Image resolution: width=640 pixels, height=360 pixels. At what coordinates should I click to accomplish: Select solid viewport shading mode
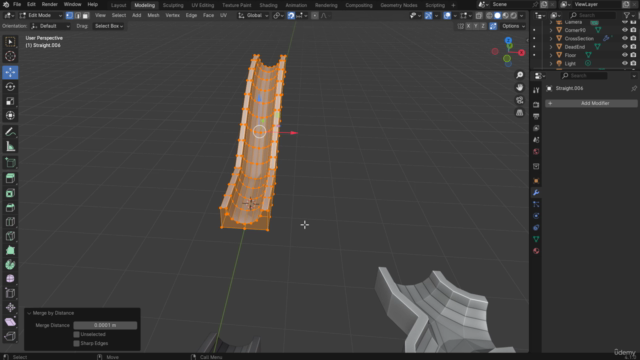pyautogui.click(x=497, y=16)
